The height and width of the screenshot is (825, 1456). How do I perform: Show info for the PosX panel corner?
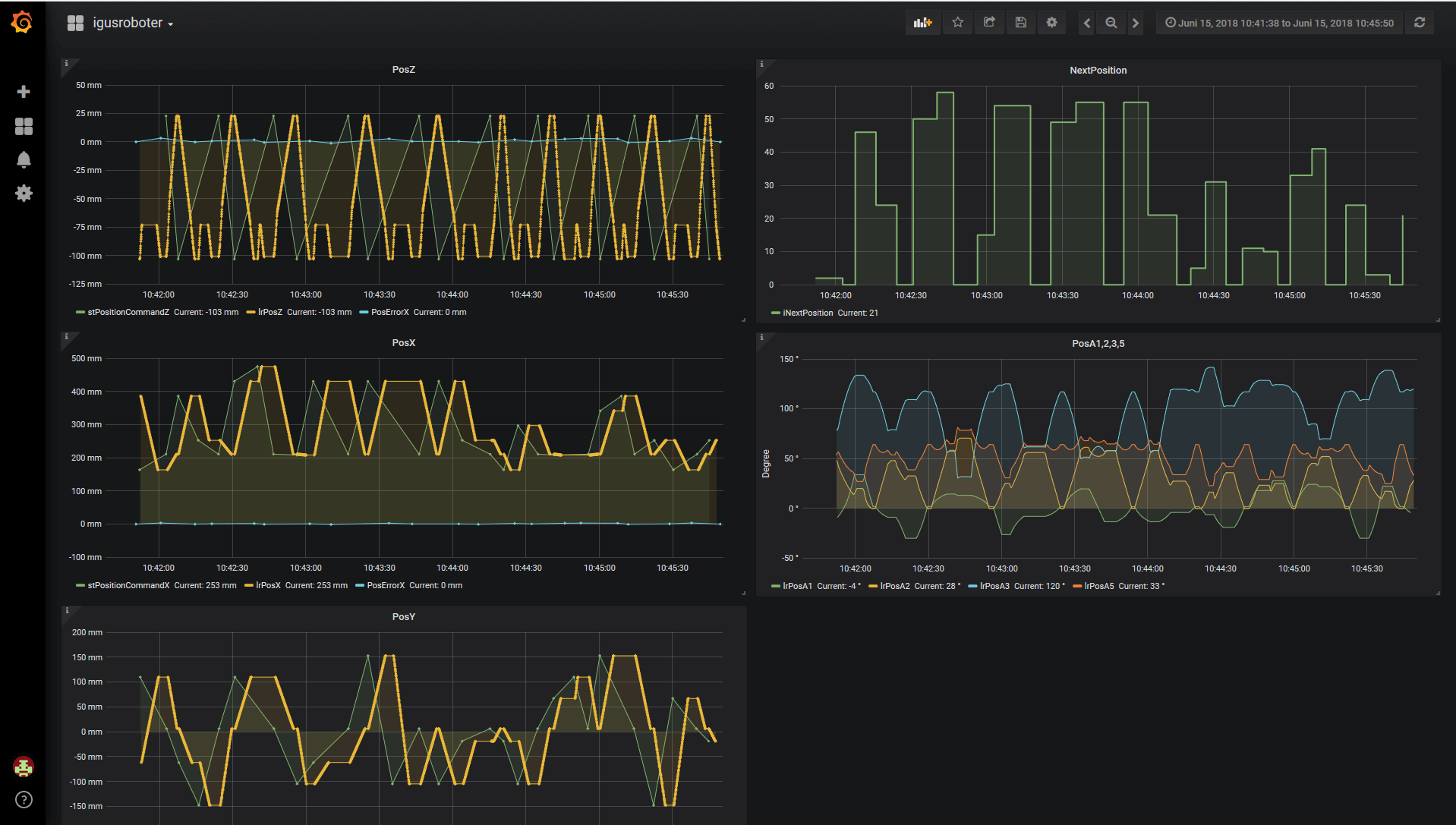click(66, 336)
